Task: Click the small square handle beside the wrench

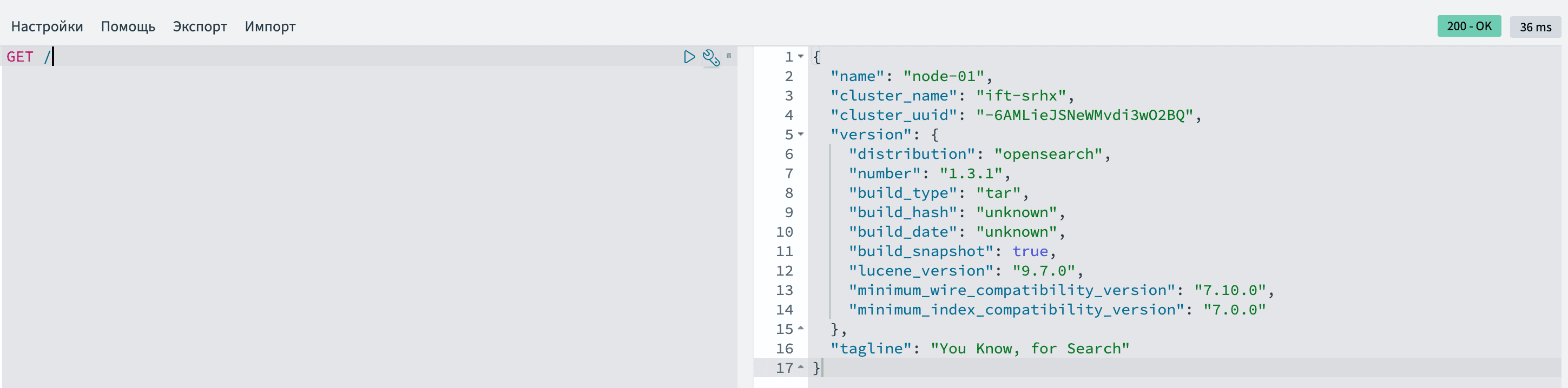Action: point(729,55)
